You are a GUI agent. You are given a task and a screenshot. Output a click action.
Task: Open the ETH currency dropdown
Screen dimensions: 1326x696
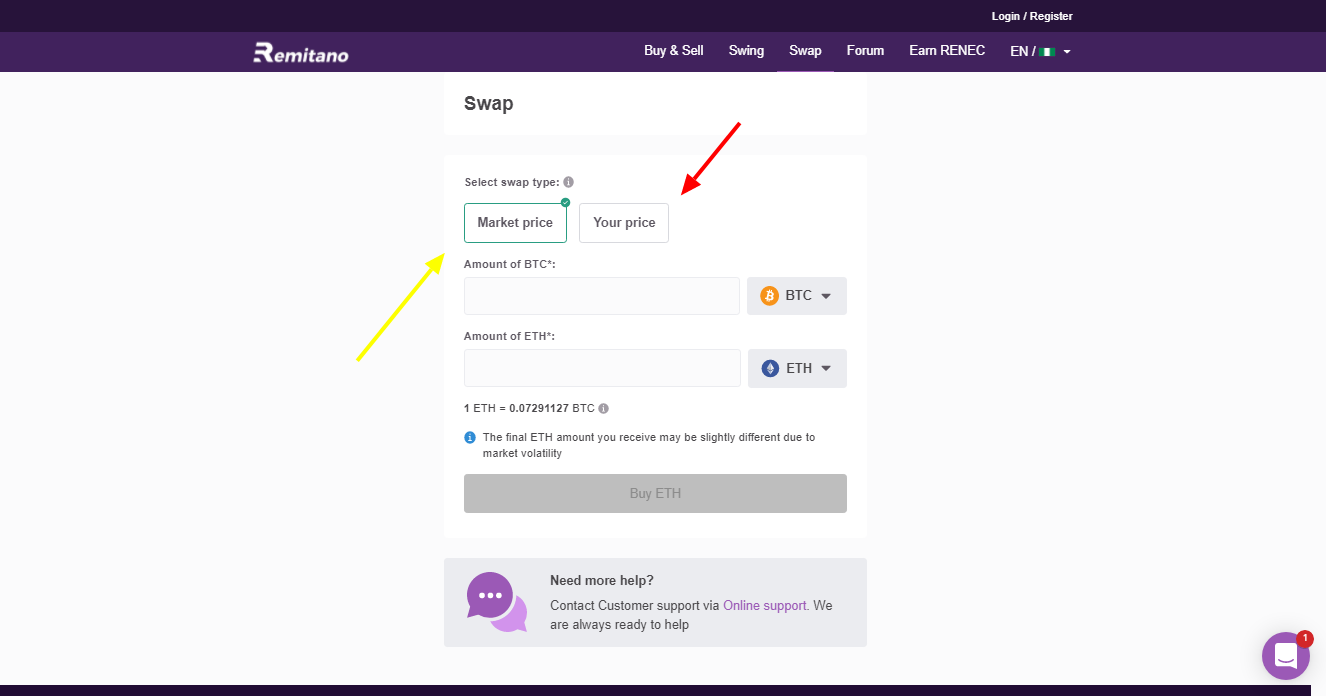tap(797, 368)
